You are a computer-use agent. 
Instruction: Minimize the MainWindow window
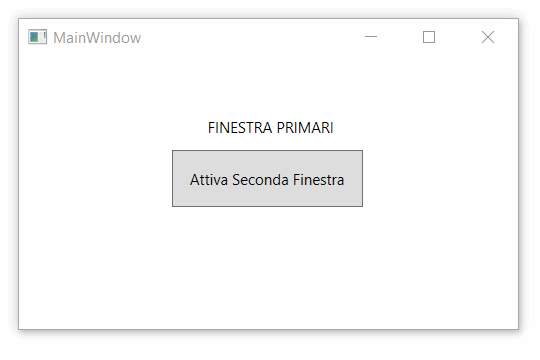pos(371,37)
